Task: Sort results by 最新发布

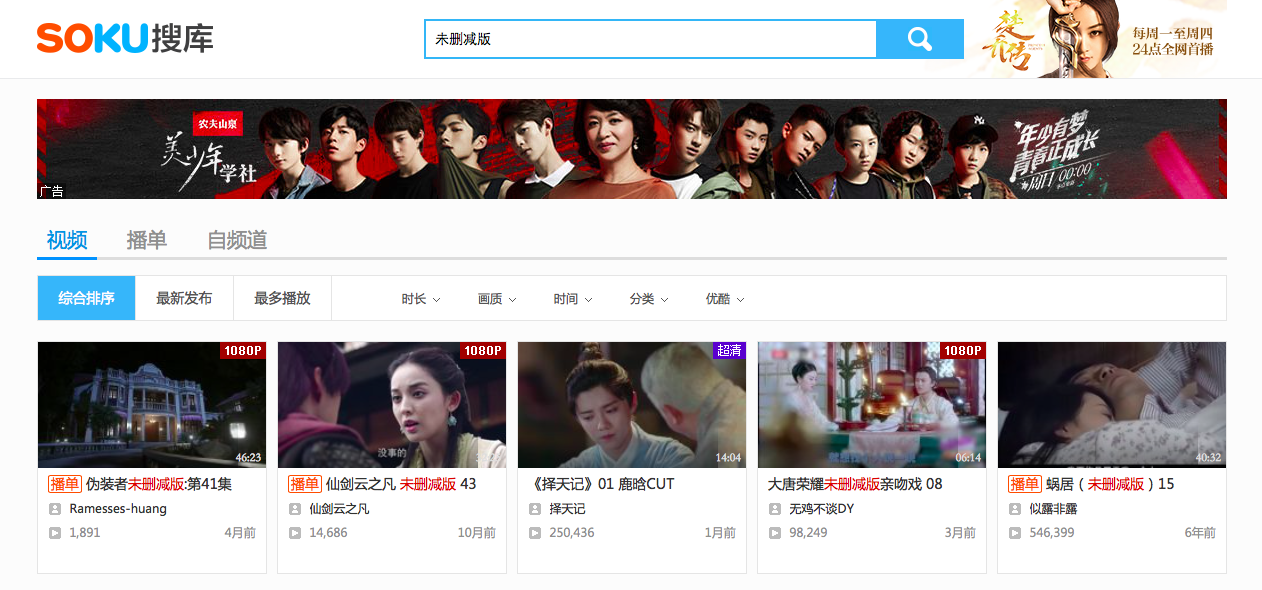Action: coord(184,298)
